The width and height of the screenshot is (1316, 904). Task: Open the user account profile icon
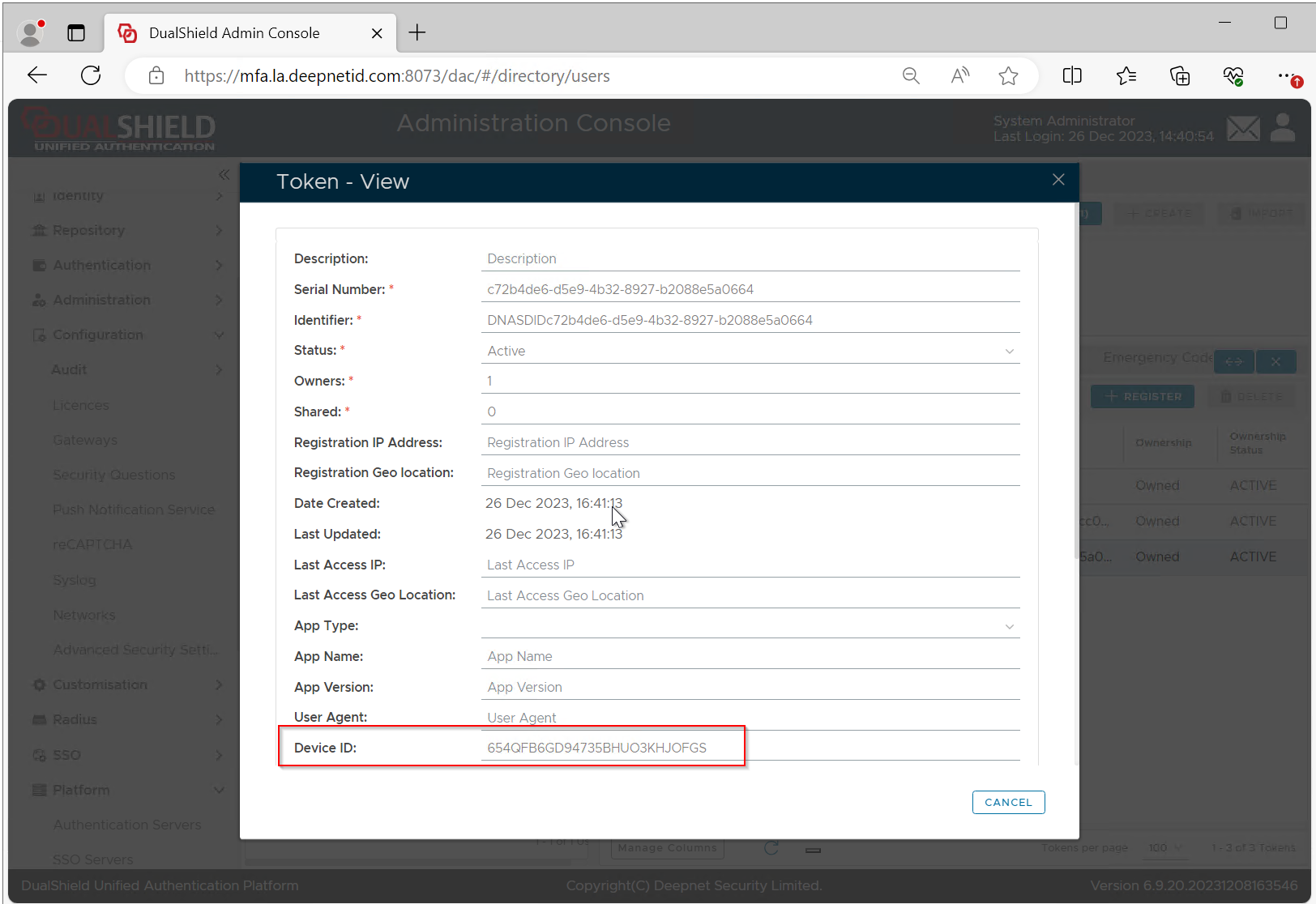pos(1283,127)
